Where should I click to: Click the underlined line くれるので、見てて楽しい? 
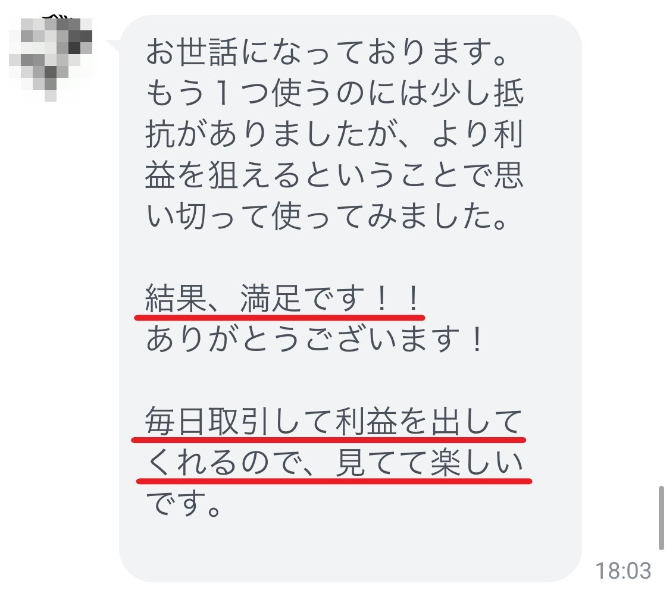[x=335, y=463]
